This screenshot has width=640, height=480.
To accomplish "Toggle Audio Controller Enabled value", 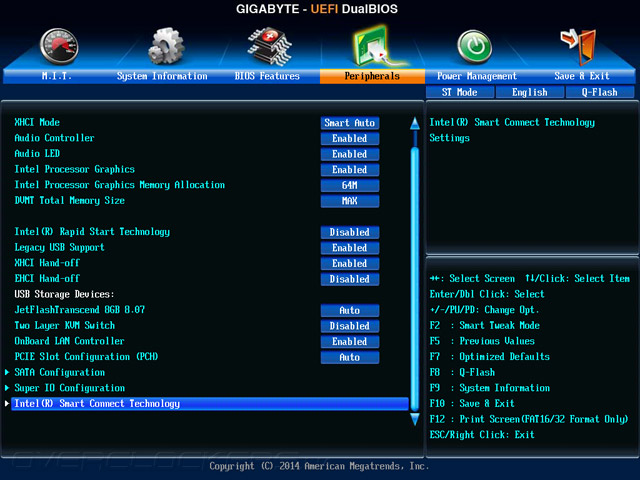I will tap(350, 138).
